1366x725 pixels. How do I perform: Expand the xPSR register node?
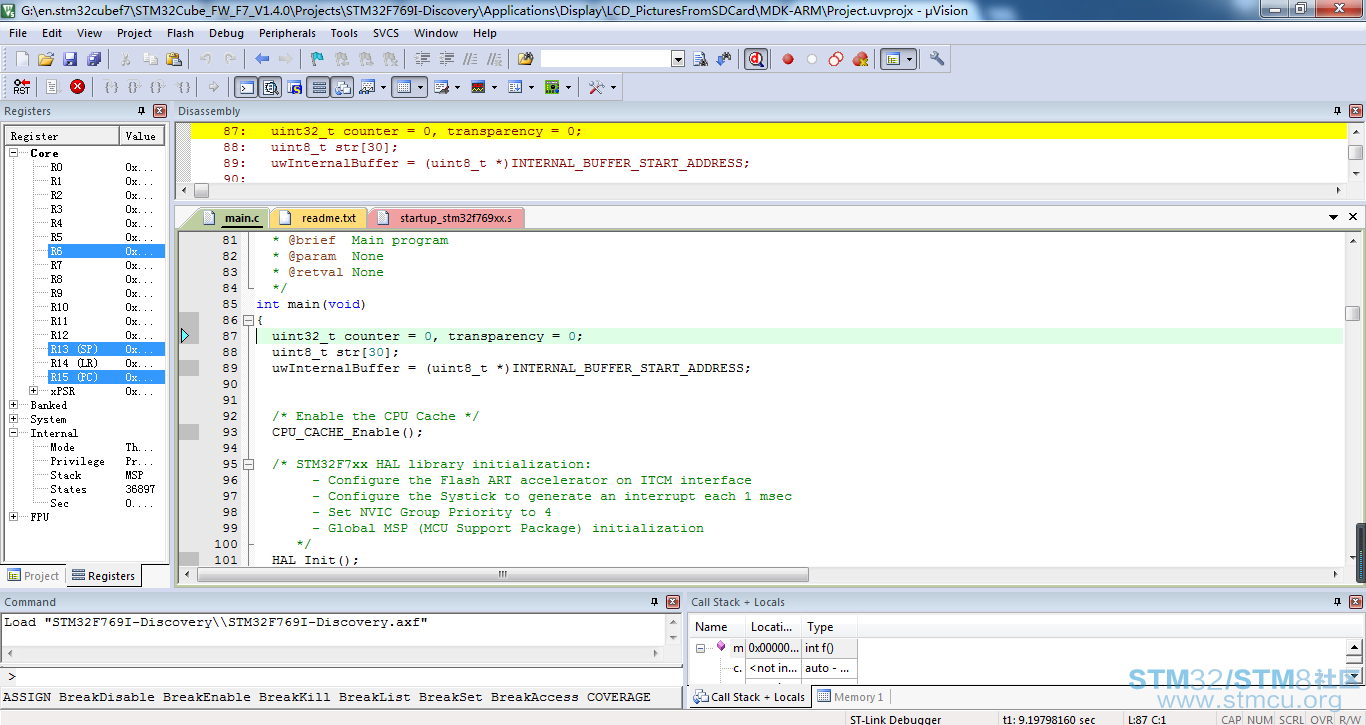coord(34,391)
